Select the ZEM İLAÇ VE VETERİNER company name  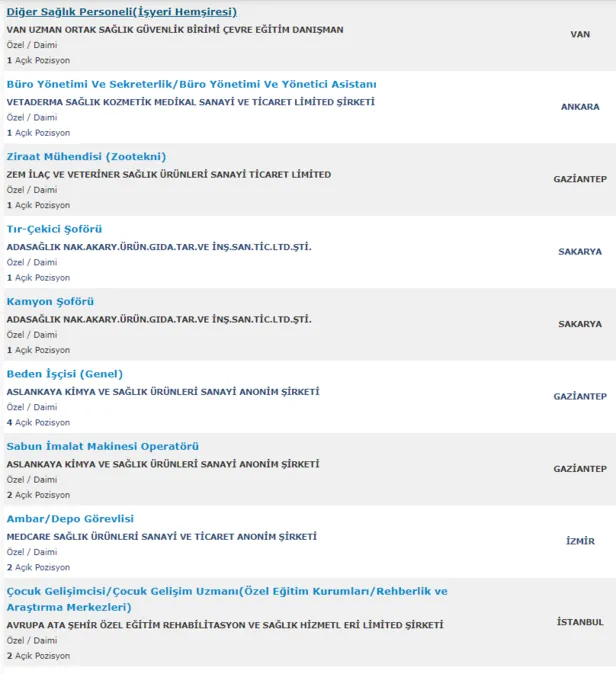click(168, 174)
